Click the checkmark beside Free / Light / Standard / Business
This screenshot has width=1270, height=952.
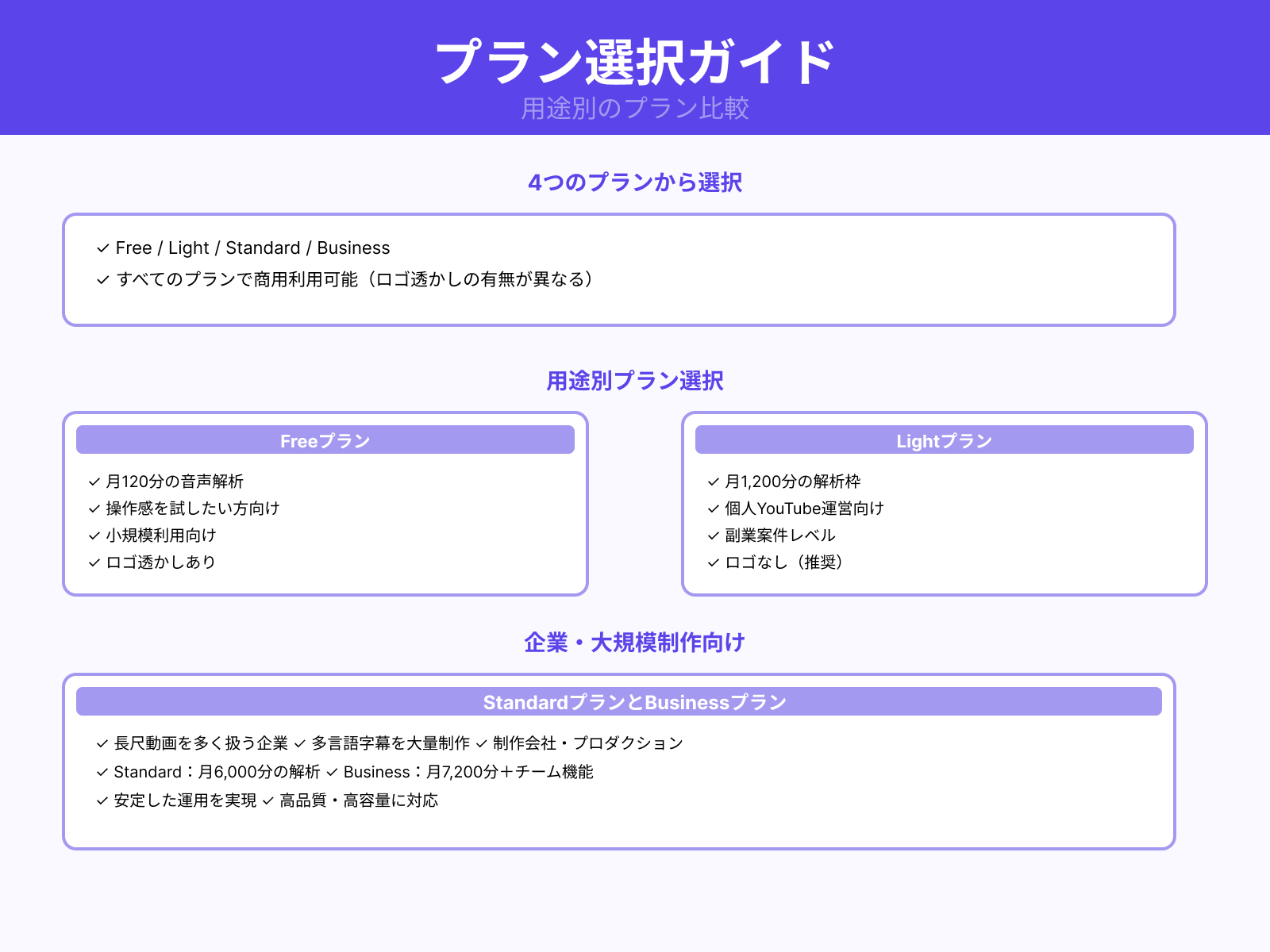click(x=102, y=248)
